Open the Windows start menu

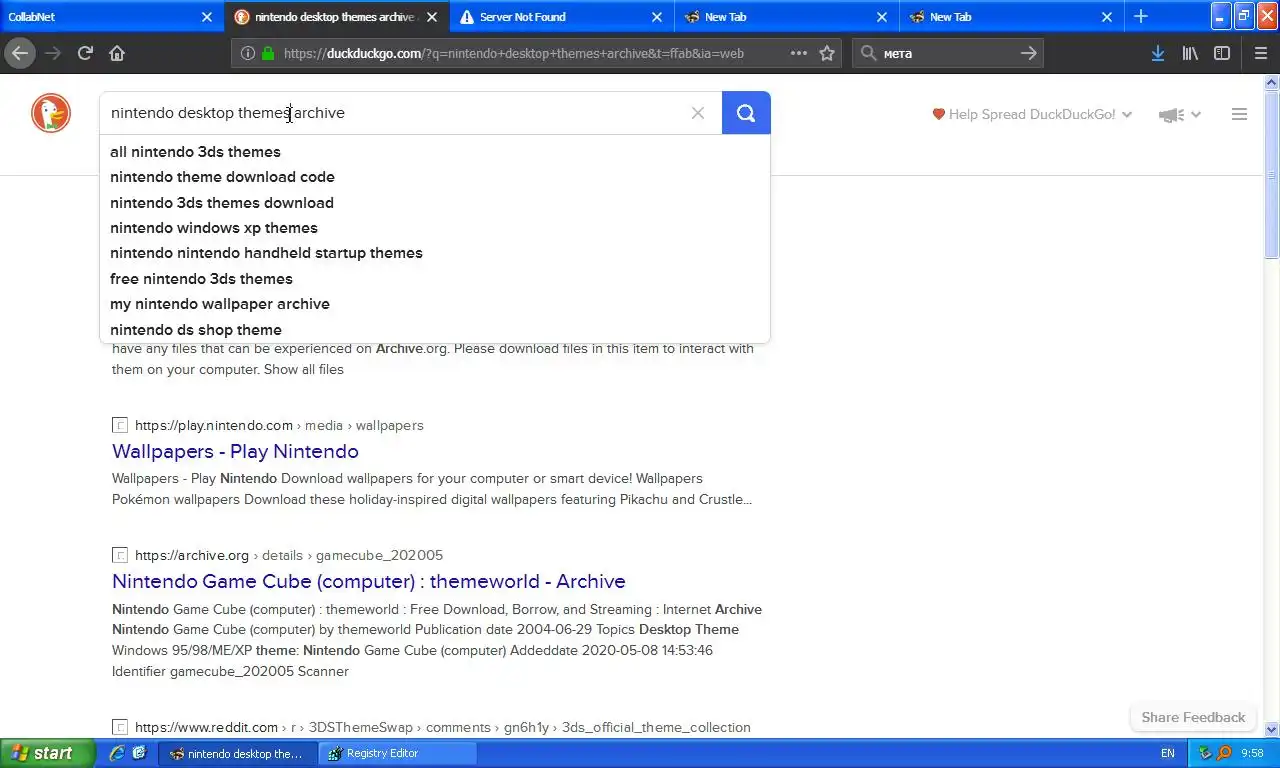[47, 753]
